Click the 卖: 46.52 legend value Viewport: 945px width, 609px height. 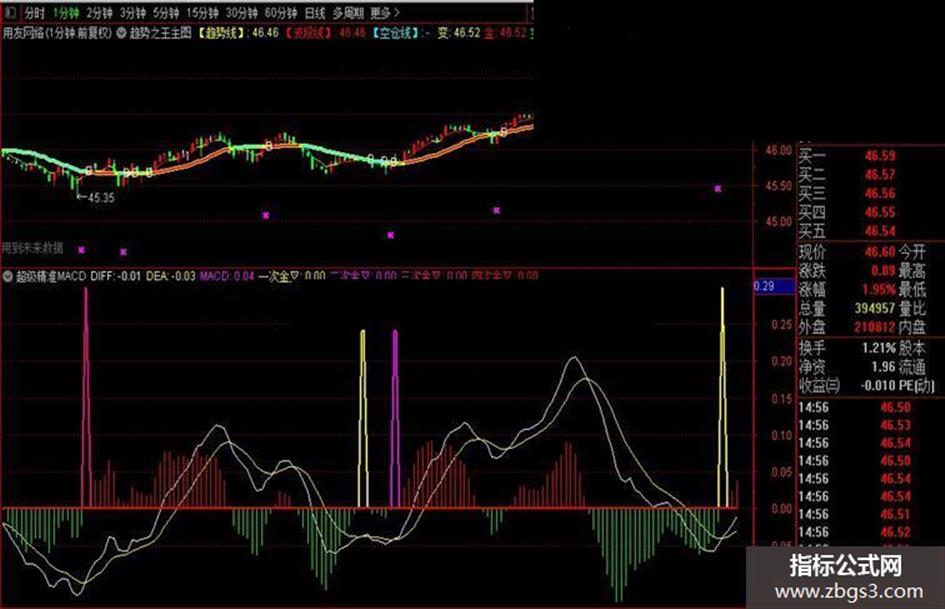click(459, 33)
